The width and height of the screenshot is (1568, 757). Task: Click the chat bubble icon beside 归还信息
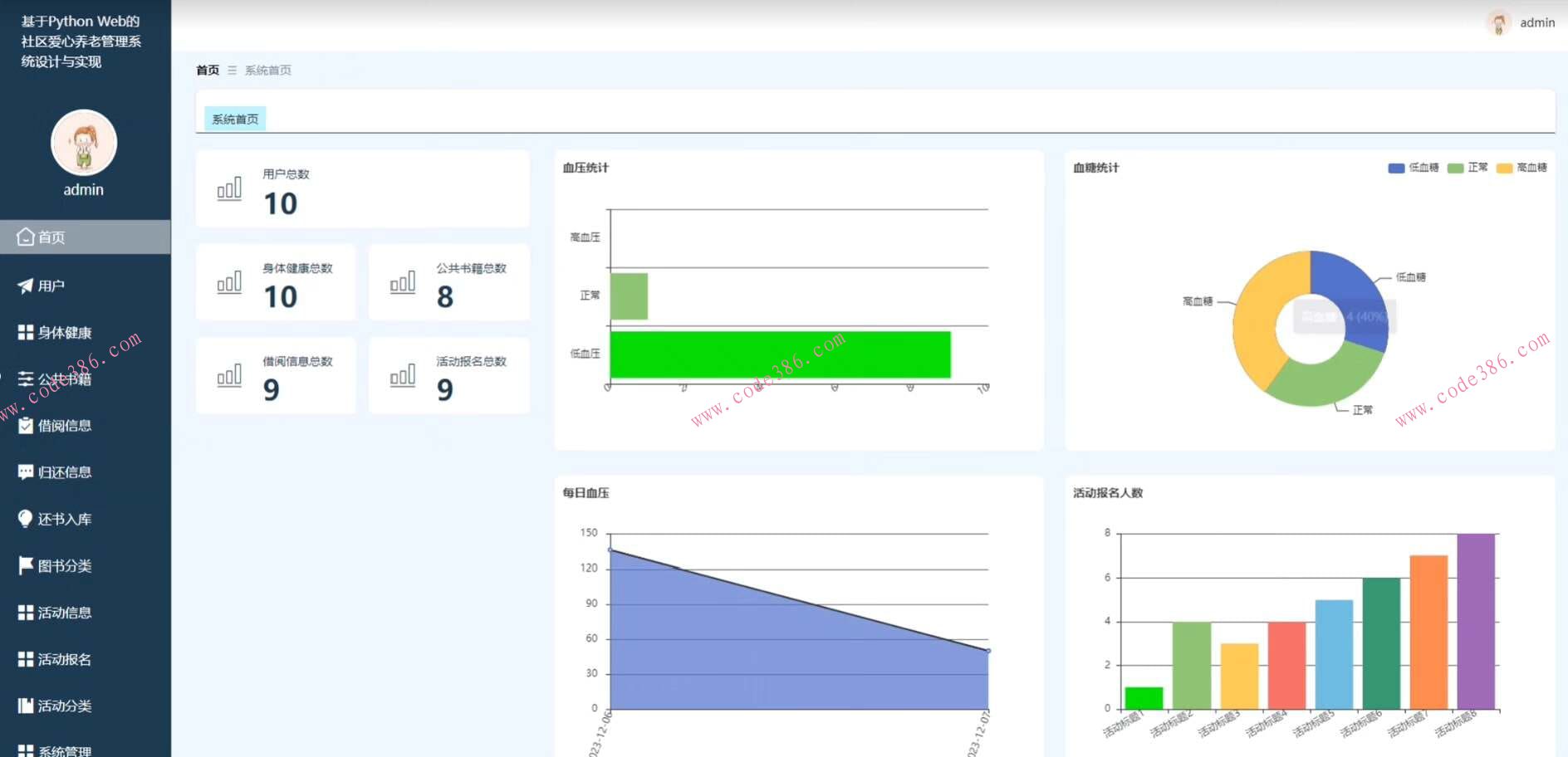(26, 472)
